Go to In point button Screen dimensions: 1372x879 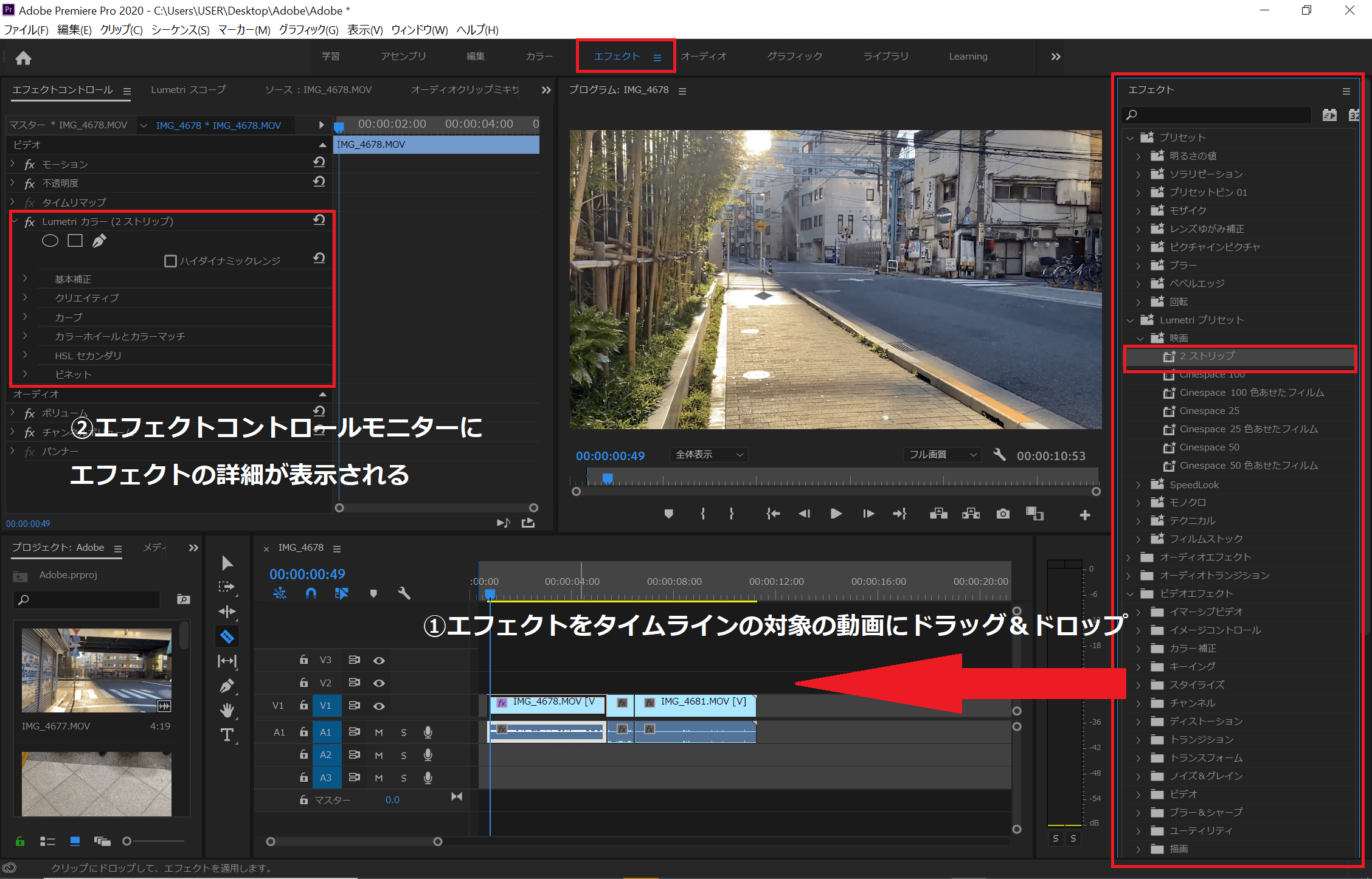[x=772, y=514]
